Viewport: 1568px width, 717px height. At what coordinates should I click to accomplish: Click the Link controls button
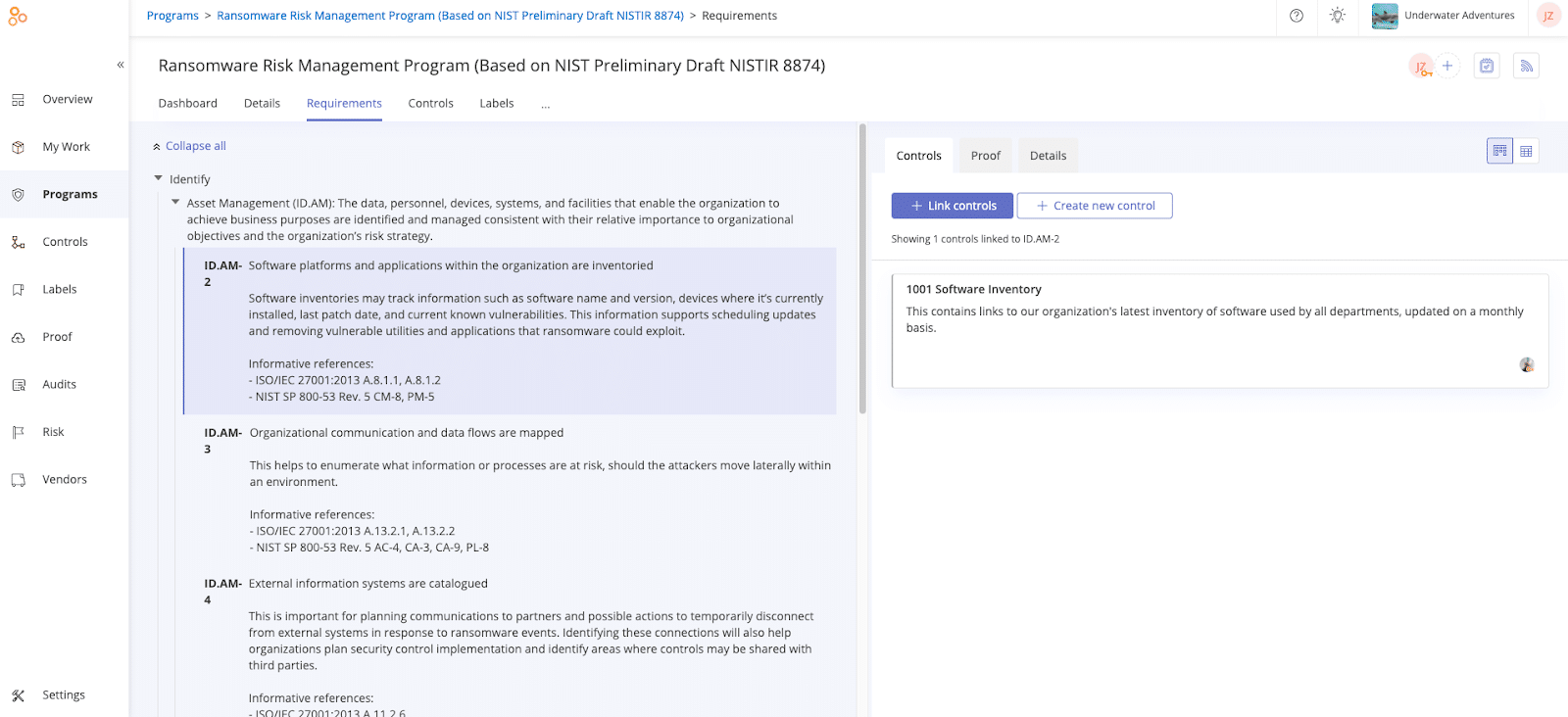(953, 206)
